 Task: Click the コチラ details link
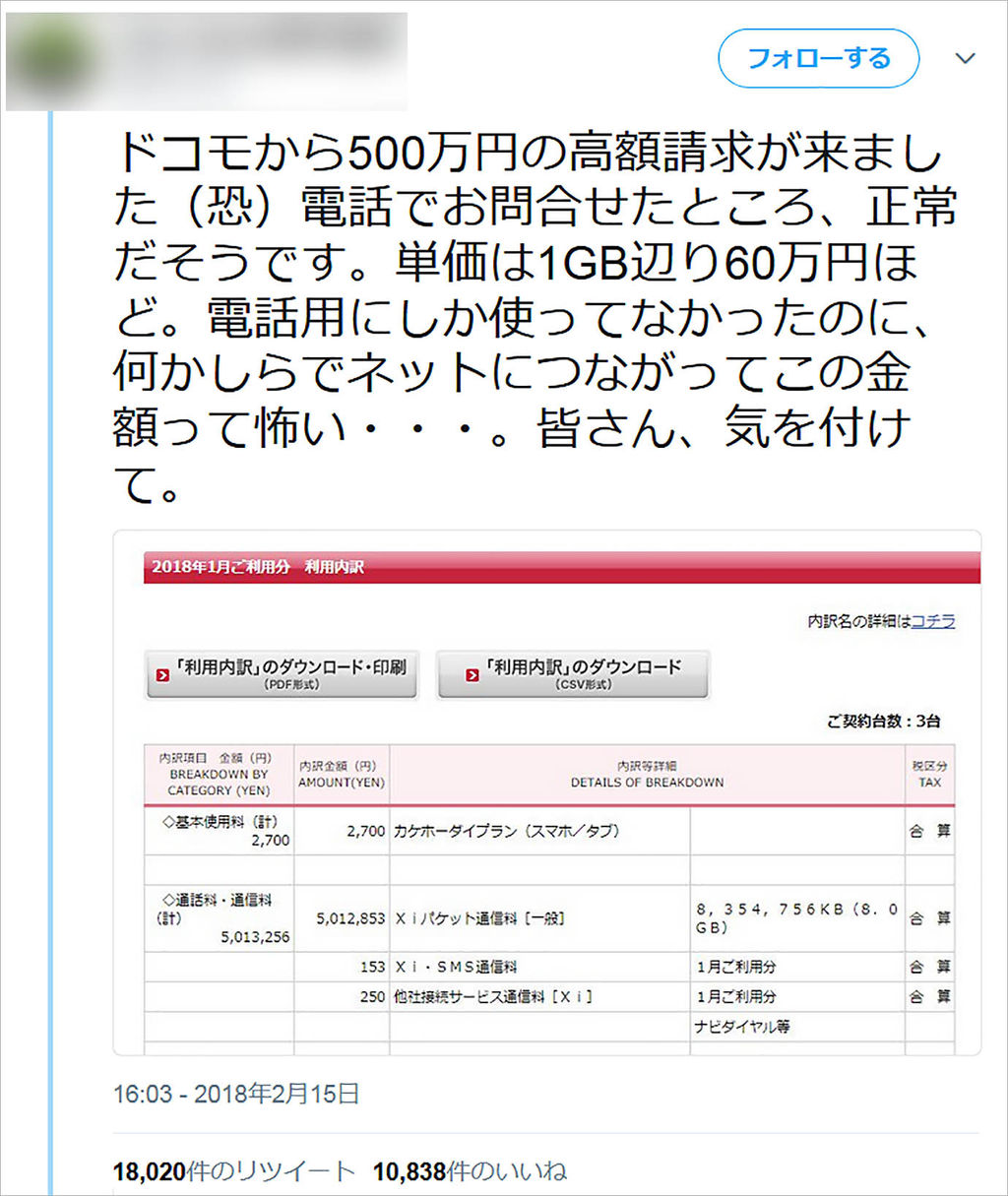pyautogui.click(x=933, y=621)
